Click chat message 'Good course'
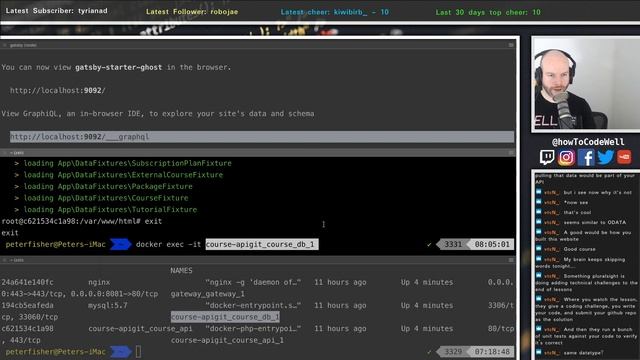This screenshot has height=360, width=640. point(579,249)
